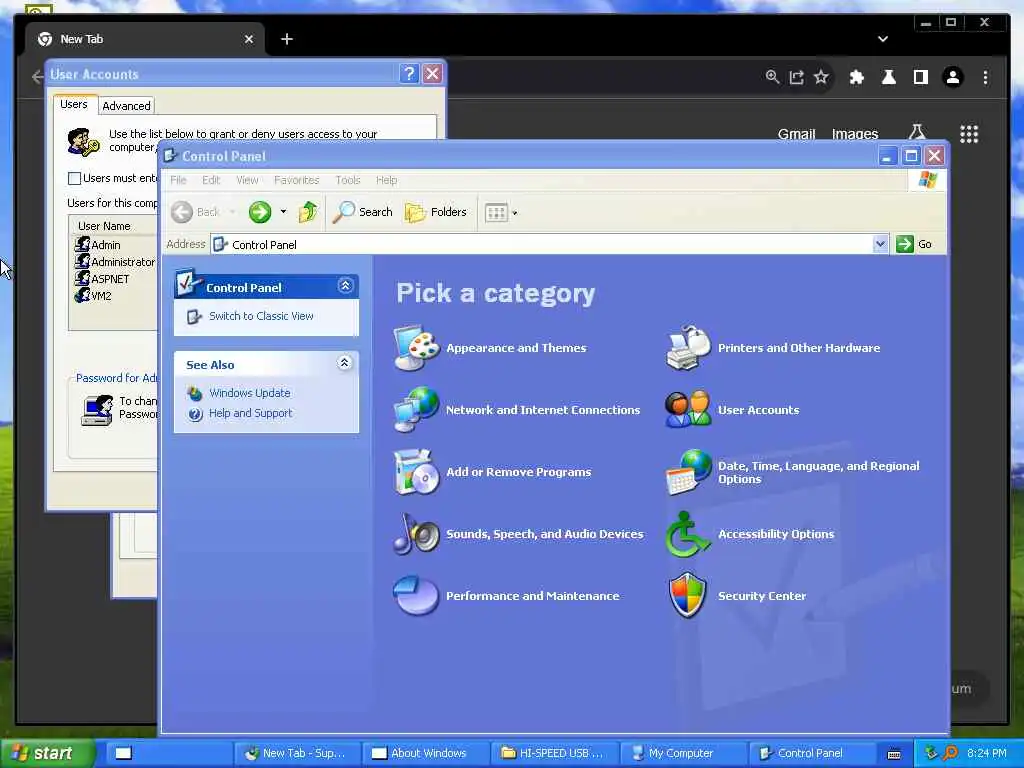The height and width of the screenshot is (768, 1024).
Task: Click the green Forward arrow in Control Panel
Action: (x=260, y=212)
